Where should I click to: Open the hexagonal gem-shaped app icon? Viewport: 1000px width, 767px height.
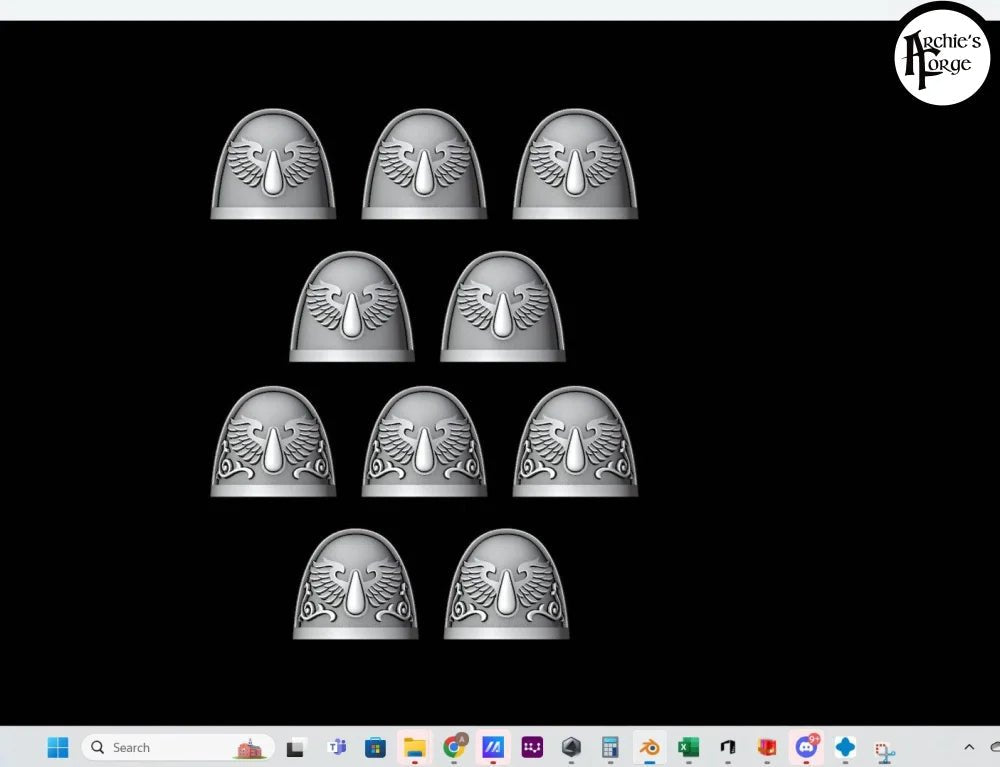[x=571, y=747]
